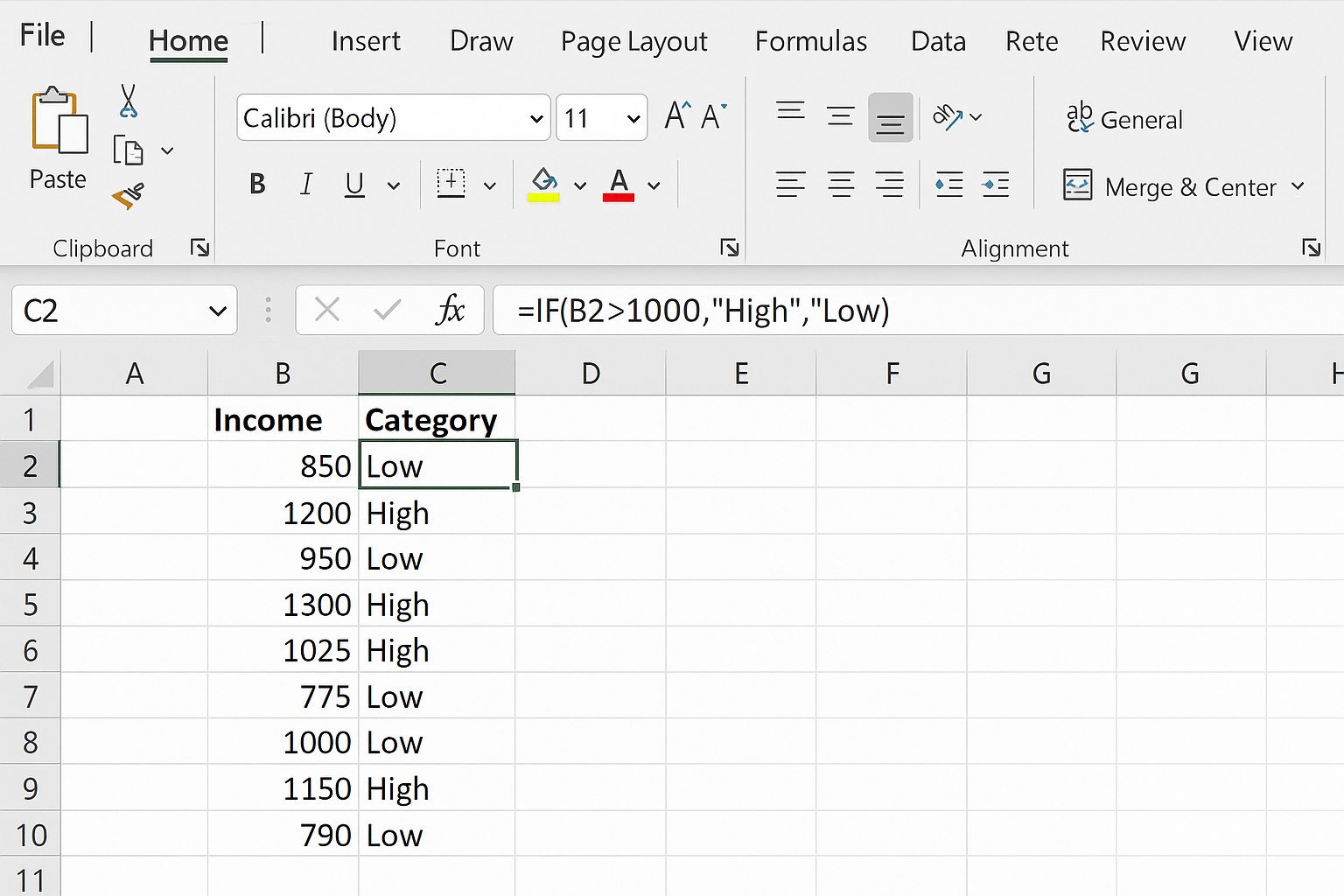Switch to the Review tab
Screen dimensions: 1344x896
[x=1143, y=41]
